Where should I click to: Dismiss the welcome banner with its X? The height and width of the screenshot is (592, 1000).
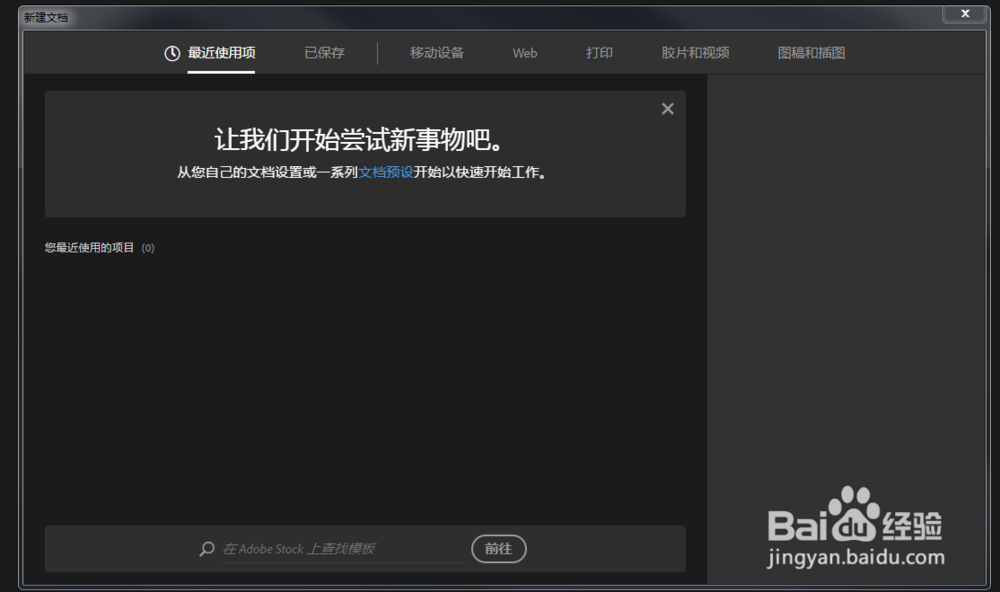coord(668,109)
